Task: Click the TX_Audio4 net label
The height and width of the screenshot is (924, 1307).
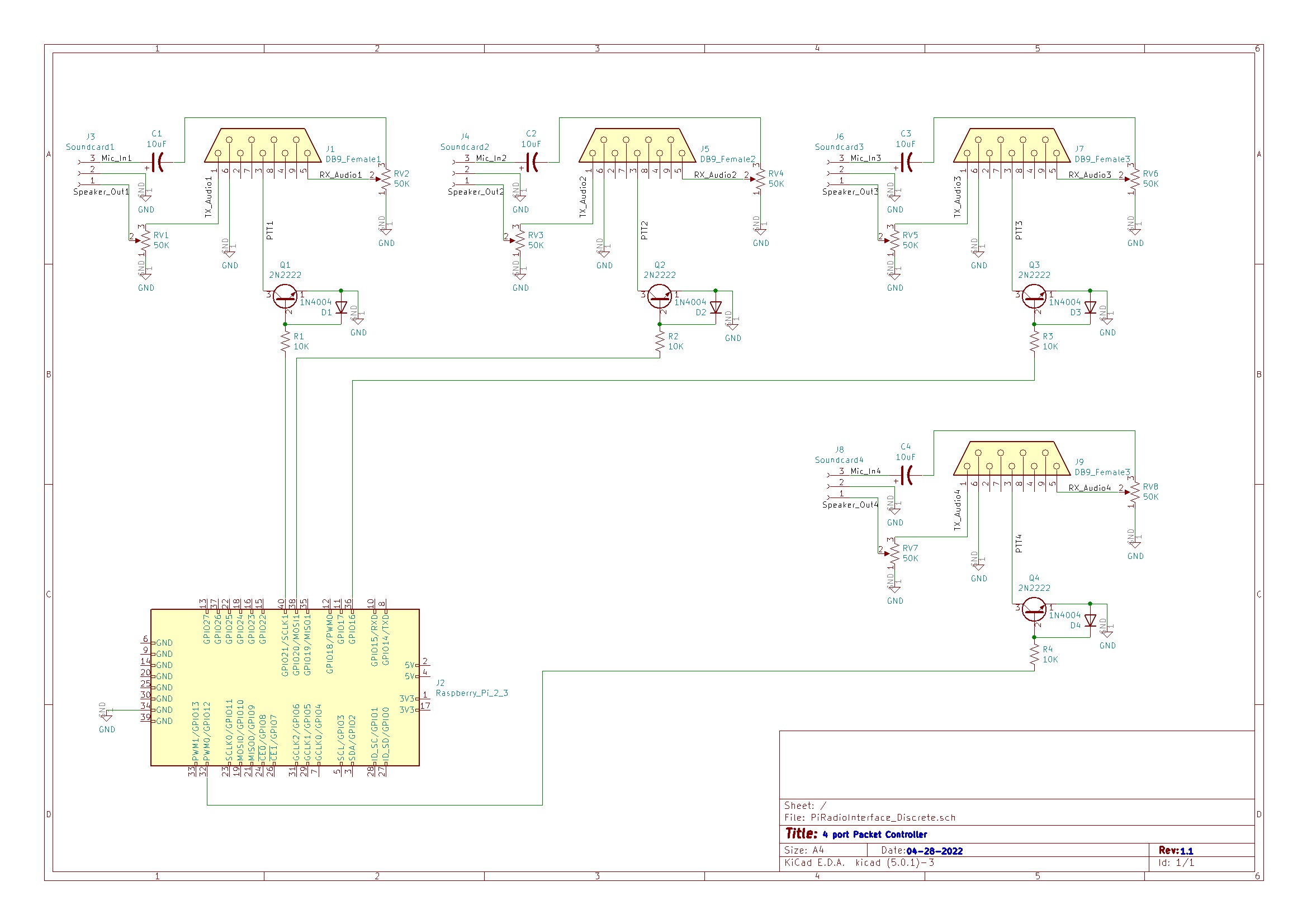Action: point(958,510)
